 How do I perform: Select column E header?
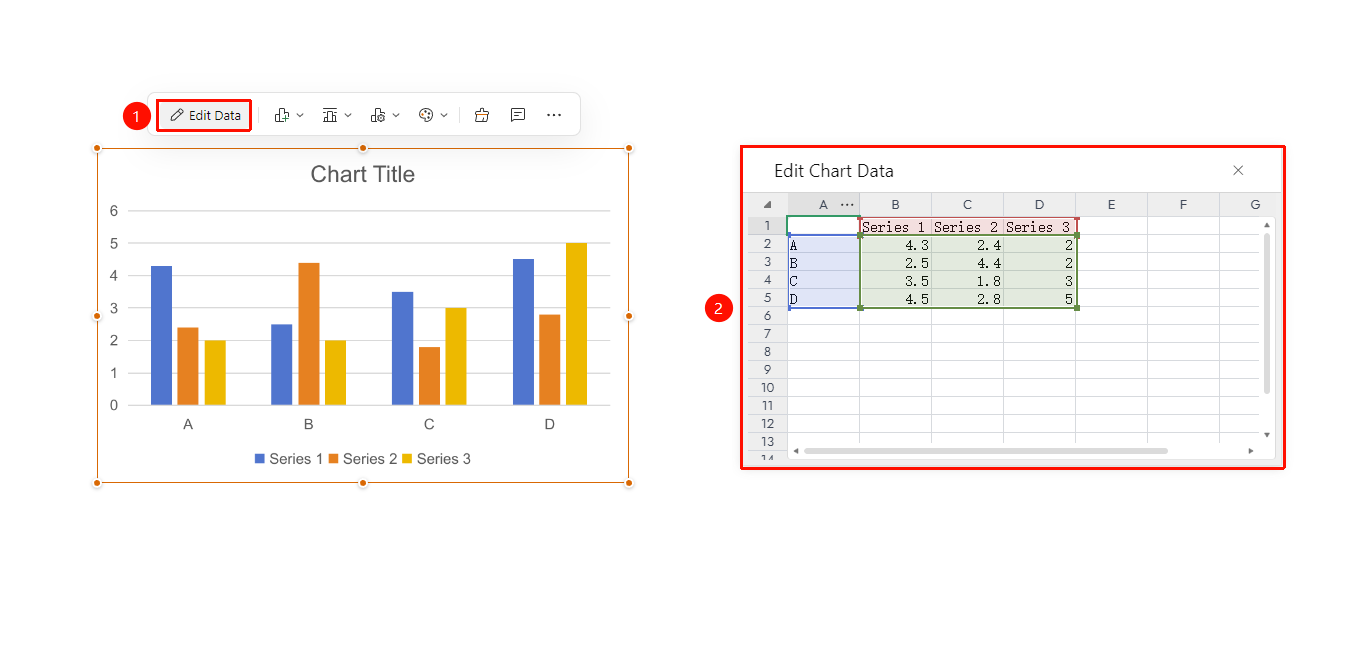coord(1111,204)
